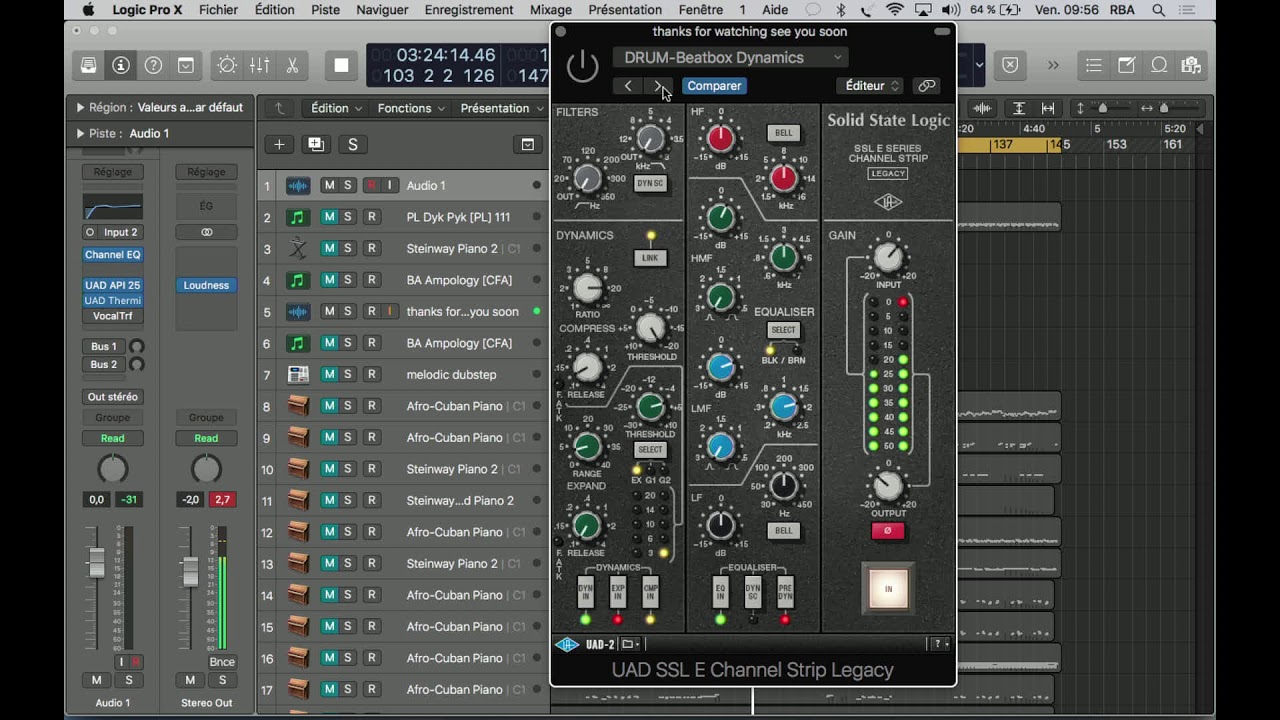Open the Loop Browser icon
1280x720 pixels.
click(1159, 65)
